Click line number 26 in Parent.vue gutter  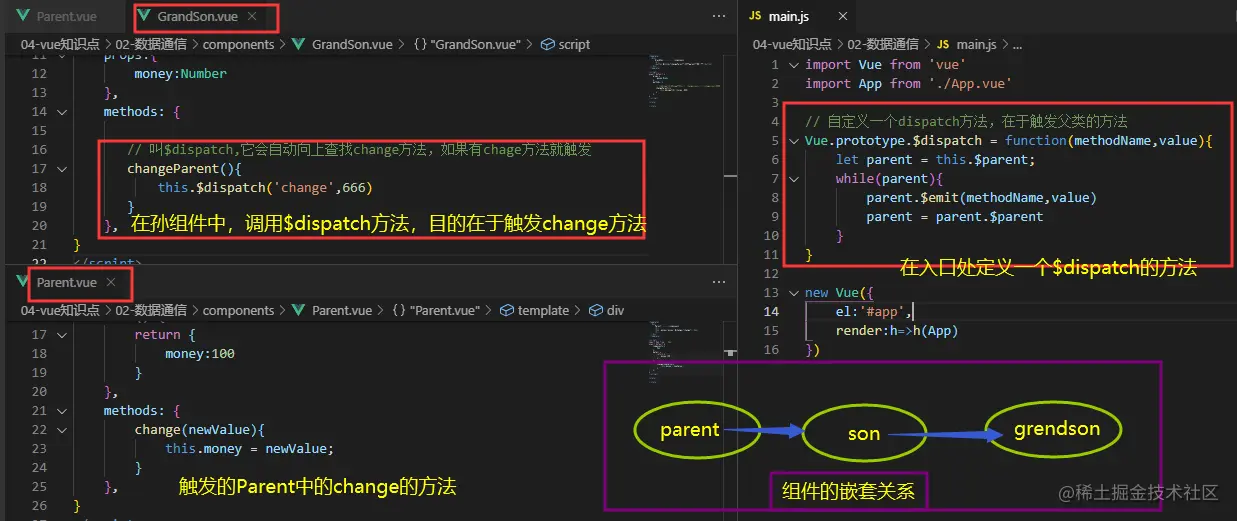coord(39,506)
